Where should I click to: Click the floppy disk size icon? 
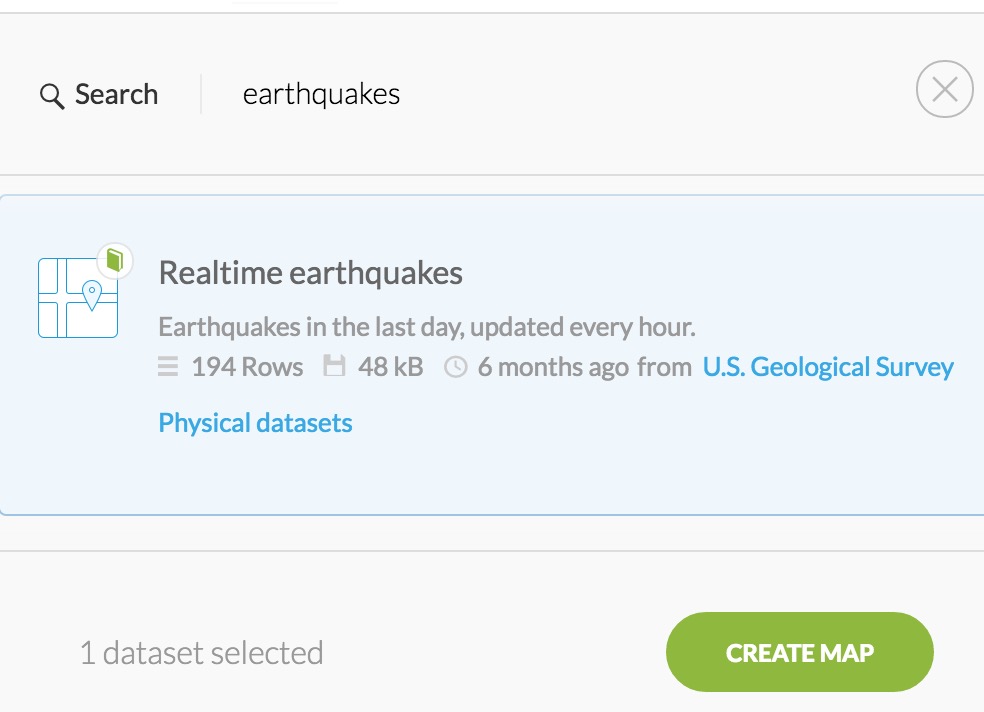[x=334, y=368]
